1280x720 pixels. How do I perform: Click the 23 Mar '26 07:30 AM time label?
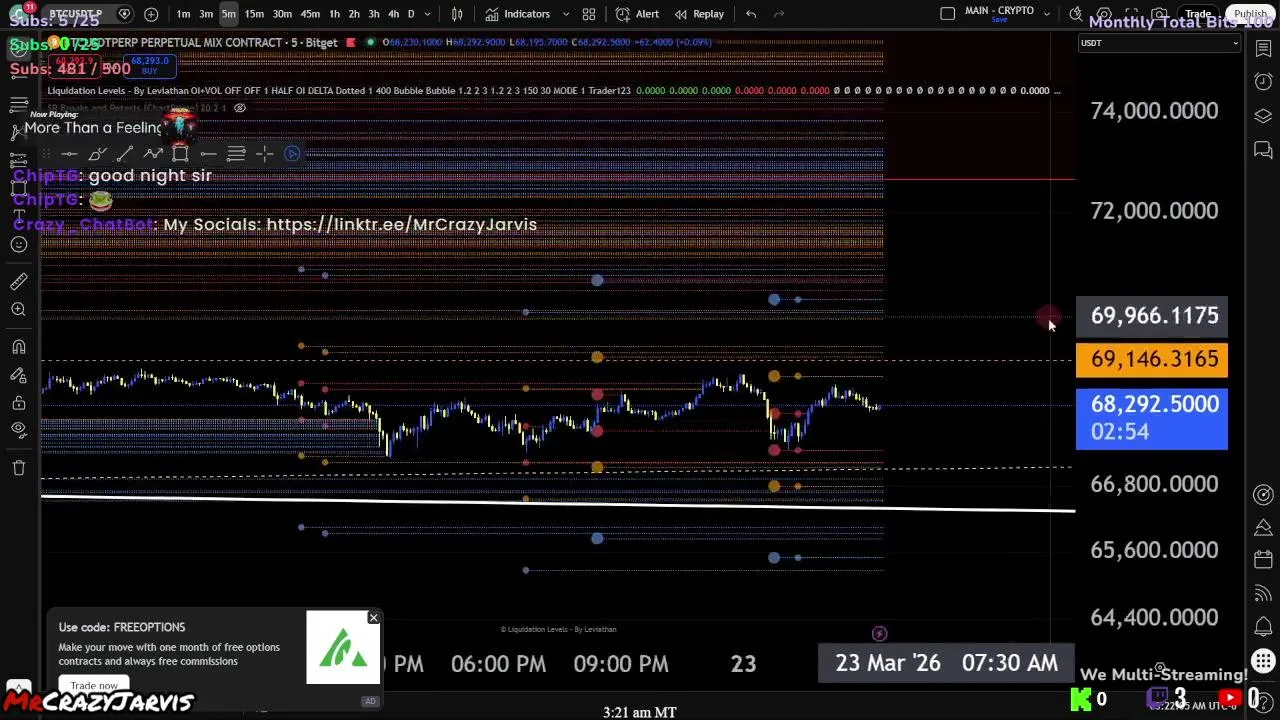pos(946,663)
